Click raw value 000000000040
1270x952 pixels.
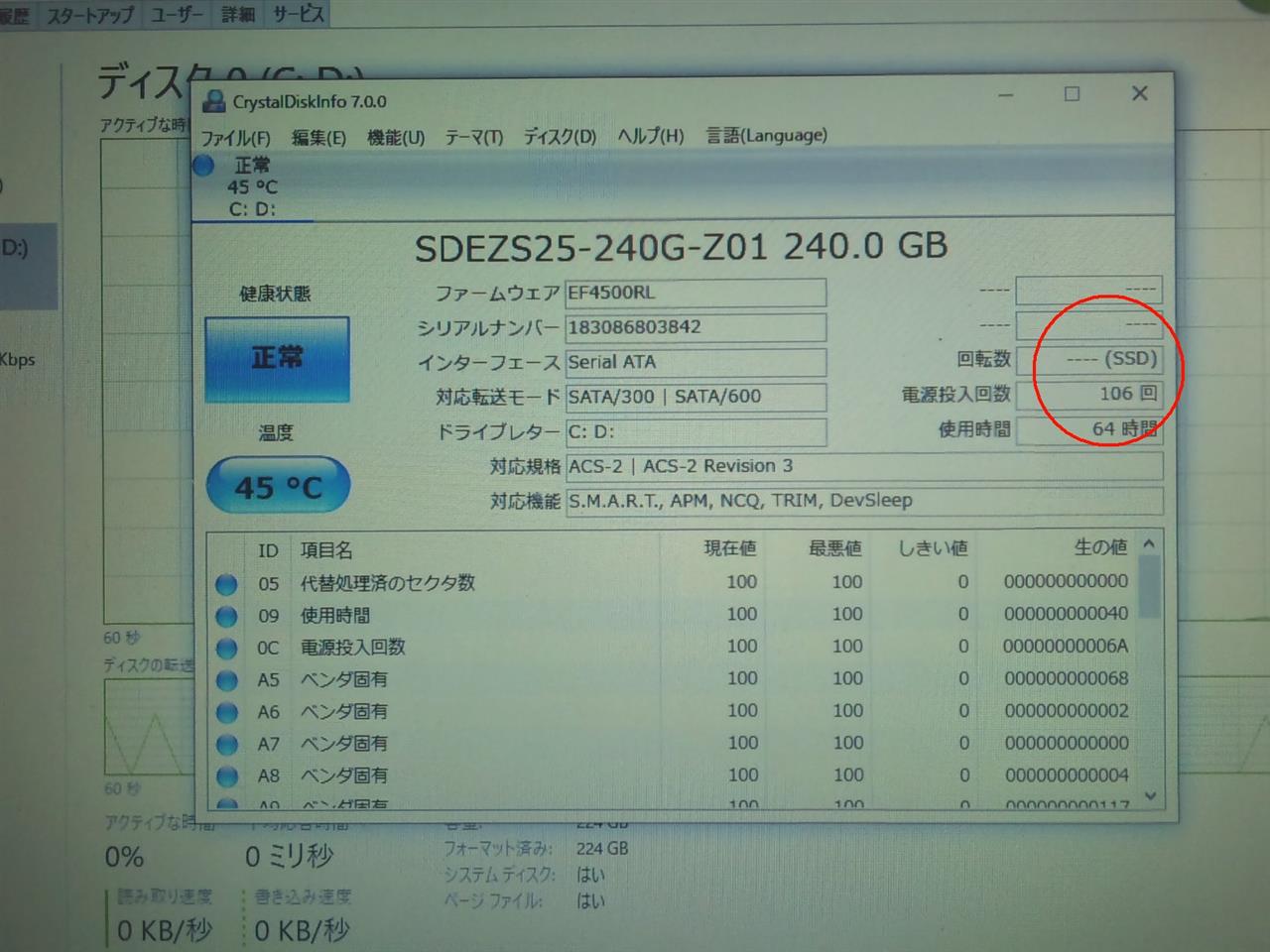tap(1066, 614)
